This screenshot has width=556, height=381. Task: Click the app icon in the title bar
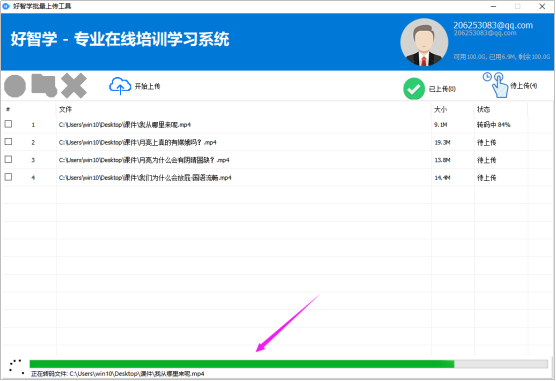[6, 6]
